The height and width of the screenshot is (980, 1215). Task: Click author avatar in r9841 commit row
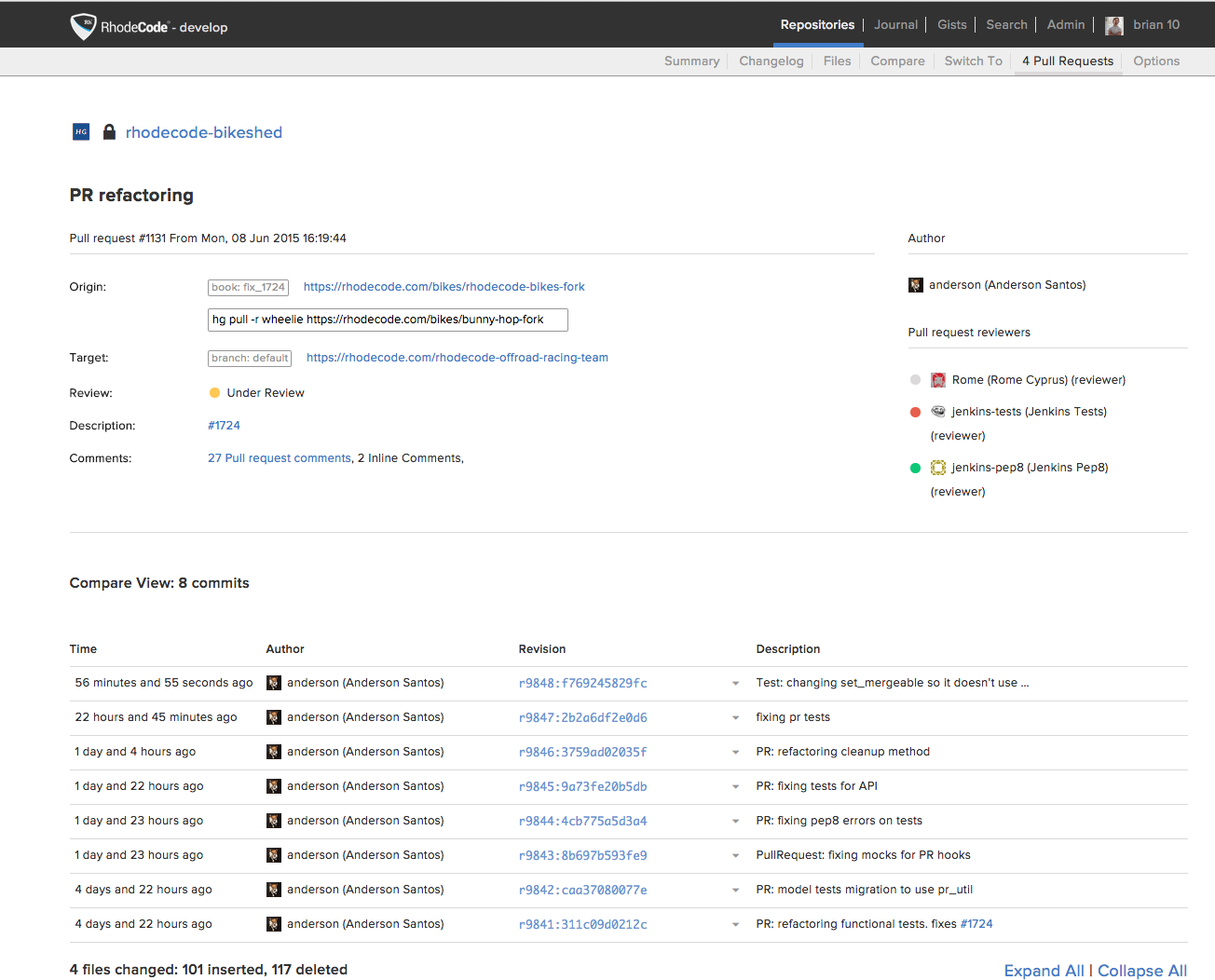click(274, 924)
